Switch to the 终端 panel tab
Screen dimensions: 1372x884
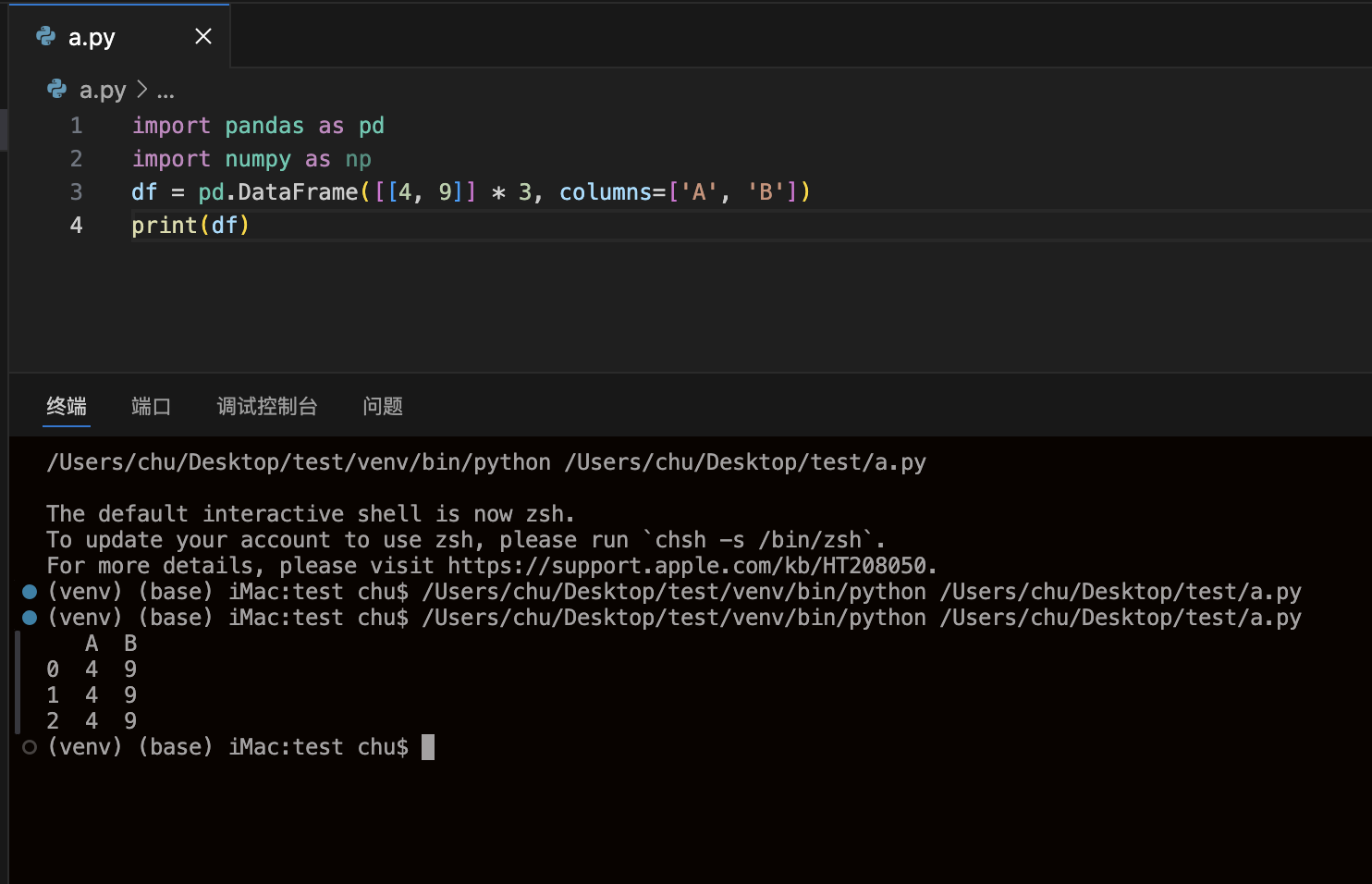tap(67, 406)
